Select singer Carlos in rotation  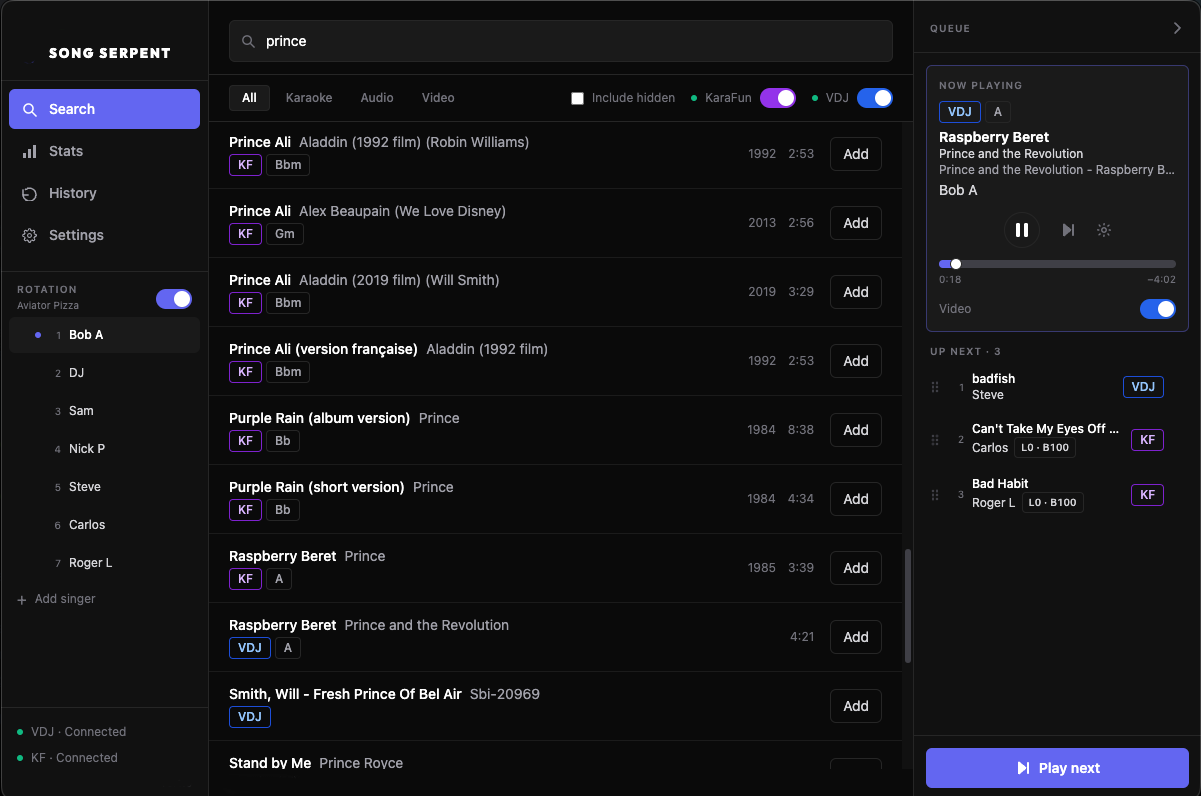pyautogui.click(x=104, y=525)
